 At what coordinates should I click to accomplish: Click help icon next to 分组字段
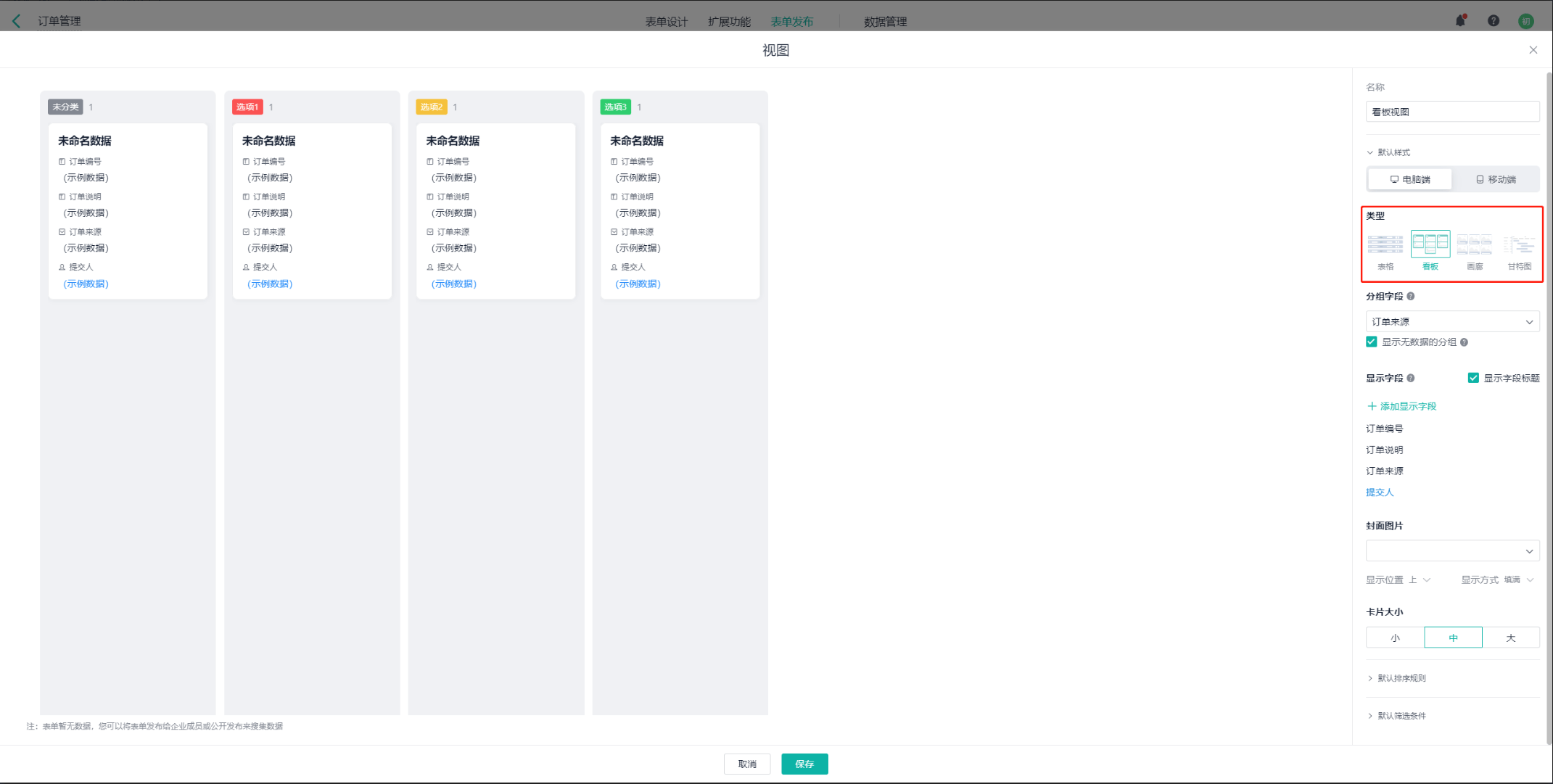point(1411,297)
